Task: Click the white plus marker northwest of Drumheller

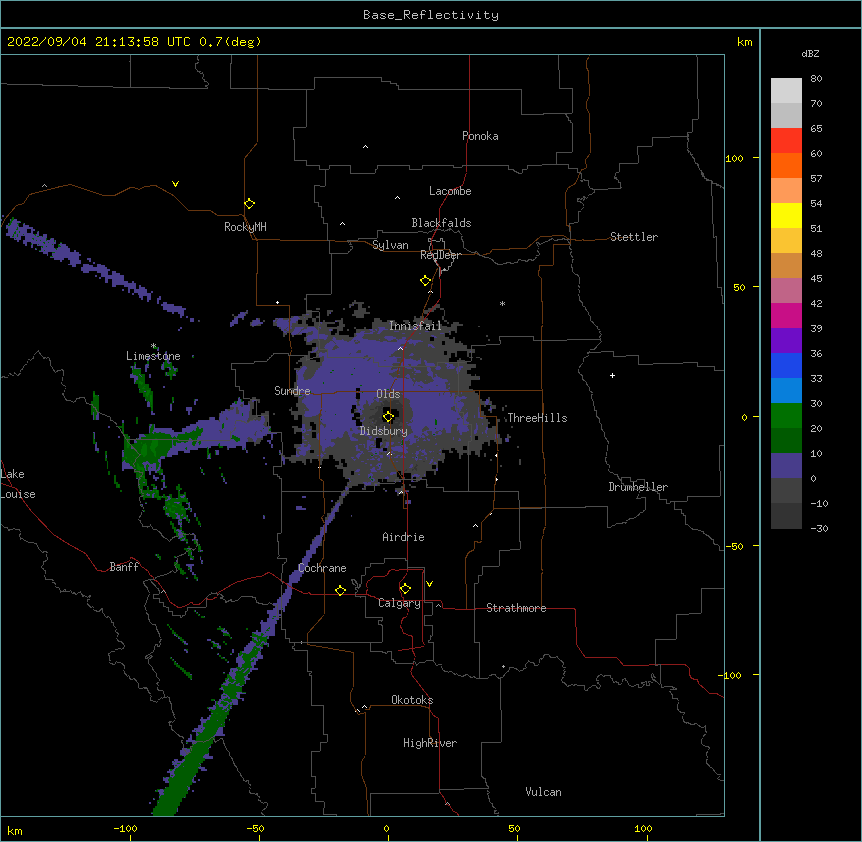Action: click(x=612, y=375)
